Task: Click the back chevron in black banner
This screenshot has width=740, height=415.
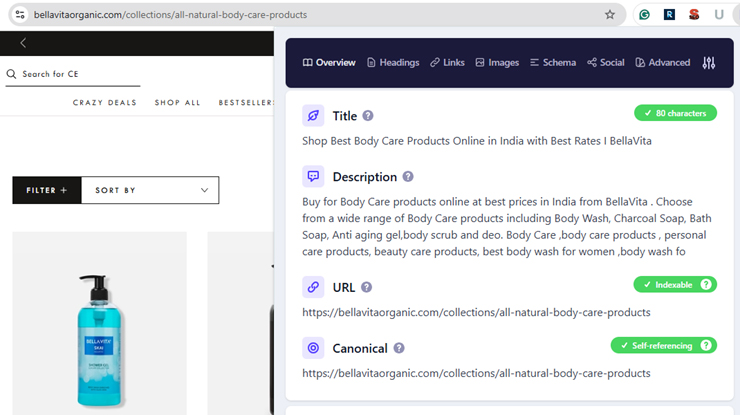Action: (23, 43)
